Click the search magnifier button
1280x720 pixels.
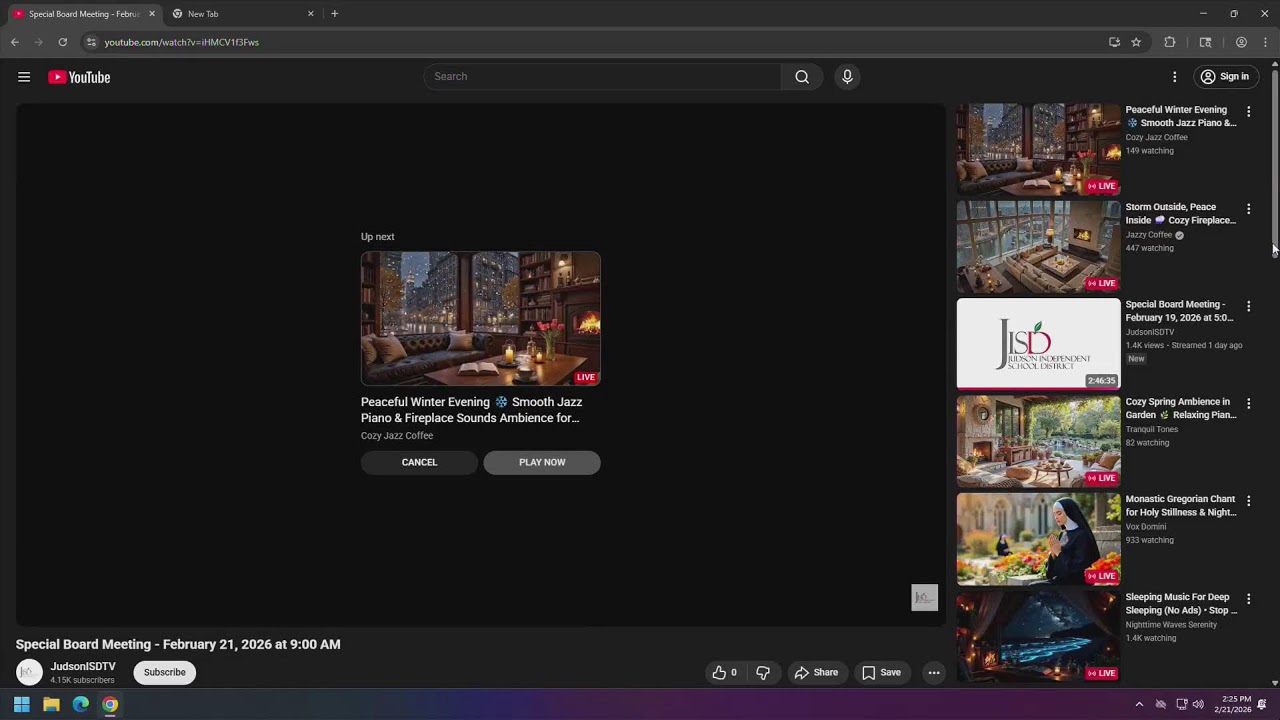click(x=802, y=77)
